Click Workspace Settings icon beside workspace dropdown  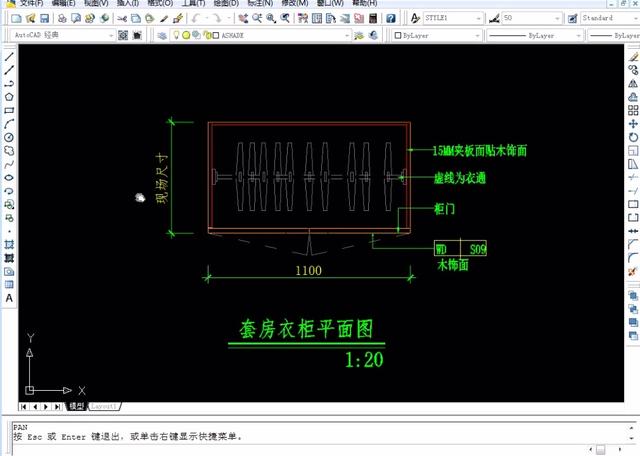pos(123,36)
